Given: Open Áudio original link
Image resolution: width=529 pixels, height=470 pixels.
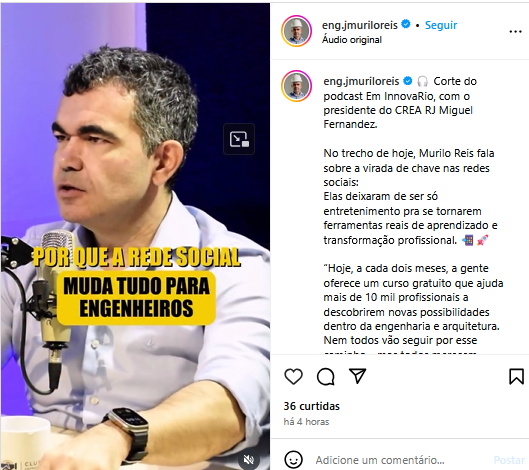Looking at the screenshot, I should [352, 40].
